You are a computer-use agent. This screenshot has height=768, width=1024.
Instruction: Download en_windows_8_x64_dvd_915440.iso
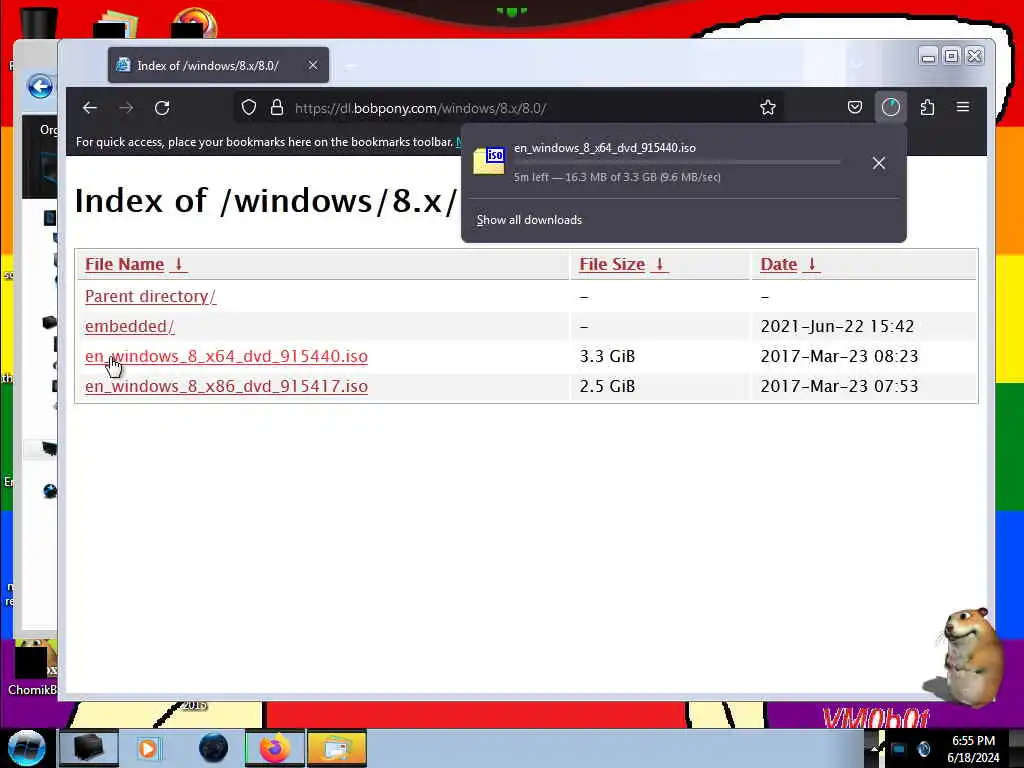click(226, 357)
